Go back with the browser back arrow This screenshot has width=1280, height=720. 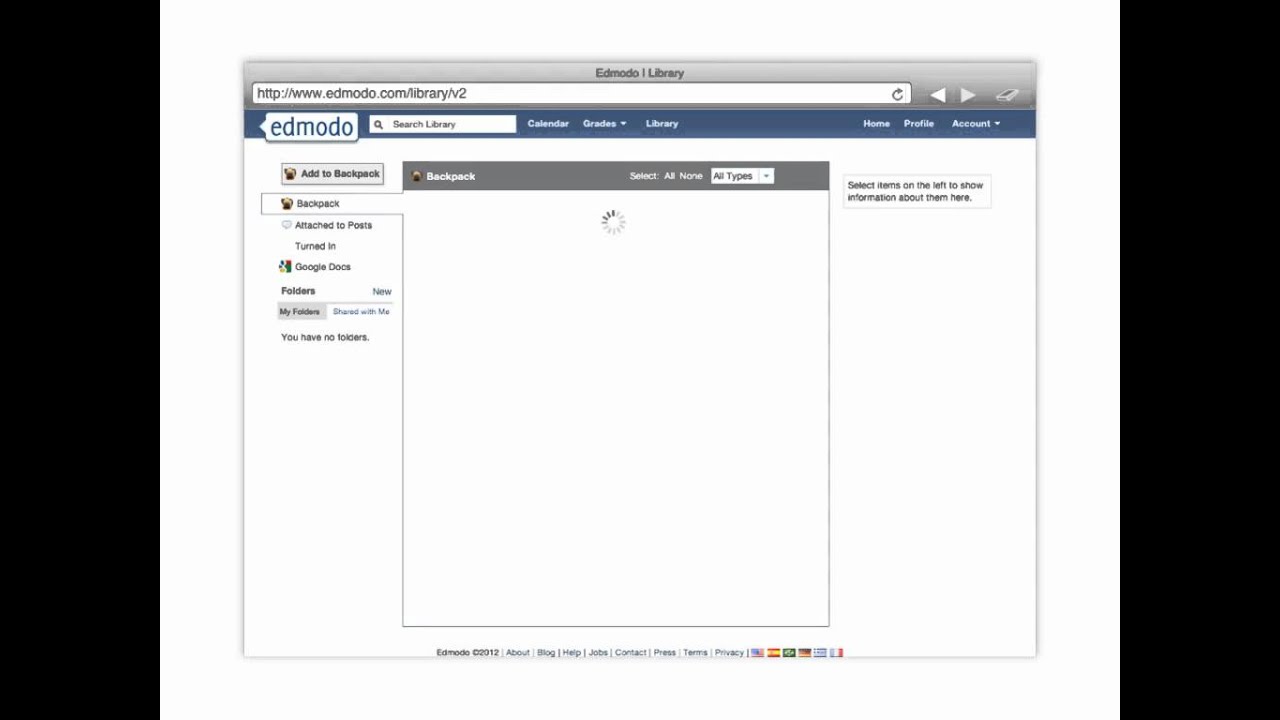point(937,95)
